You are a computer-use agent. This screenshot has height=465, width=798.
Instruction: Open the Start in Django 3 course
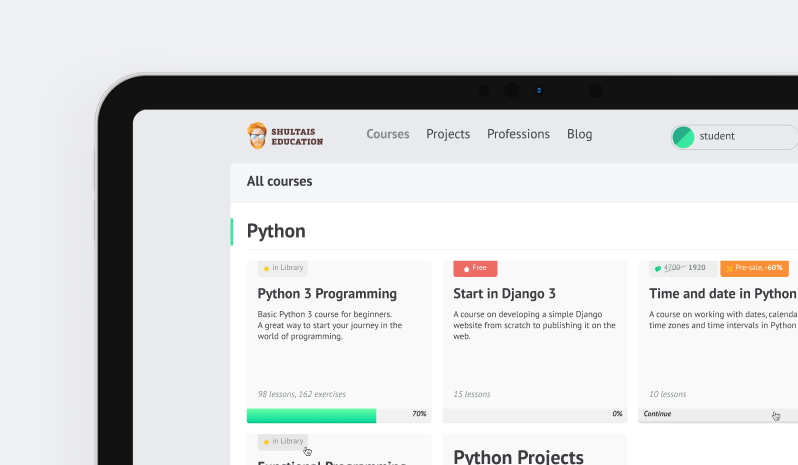point(504,294)
